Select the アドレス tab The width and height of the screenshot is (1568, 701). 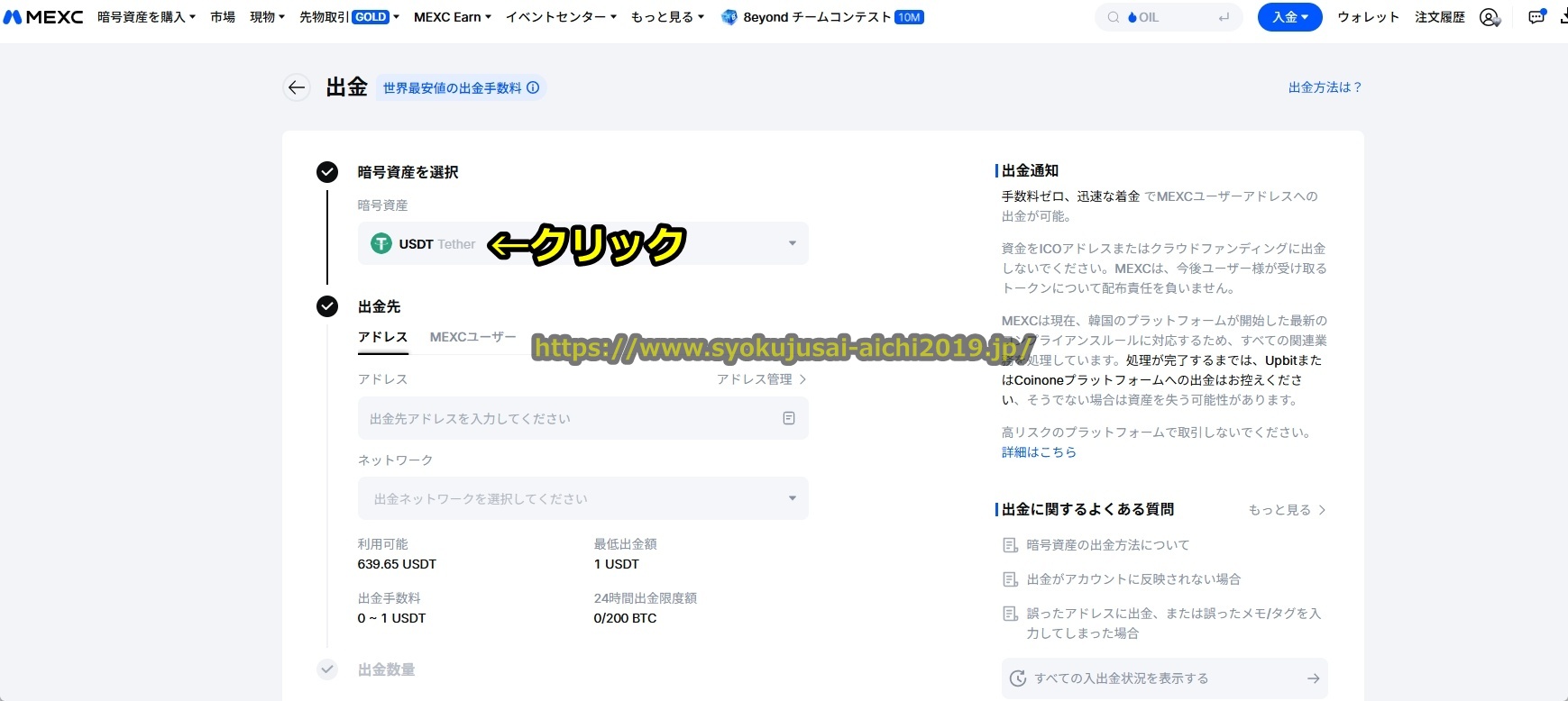point(383,337)
